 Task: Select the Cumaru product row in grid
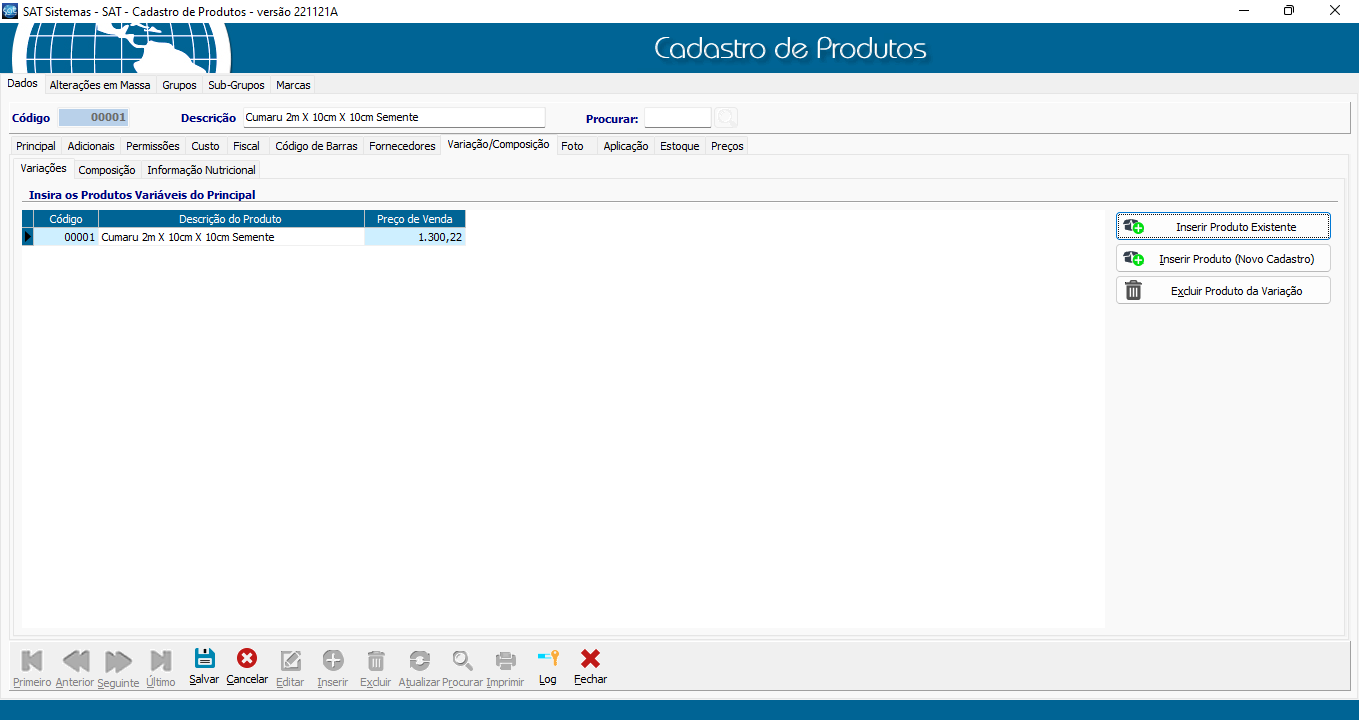230,238
